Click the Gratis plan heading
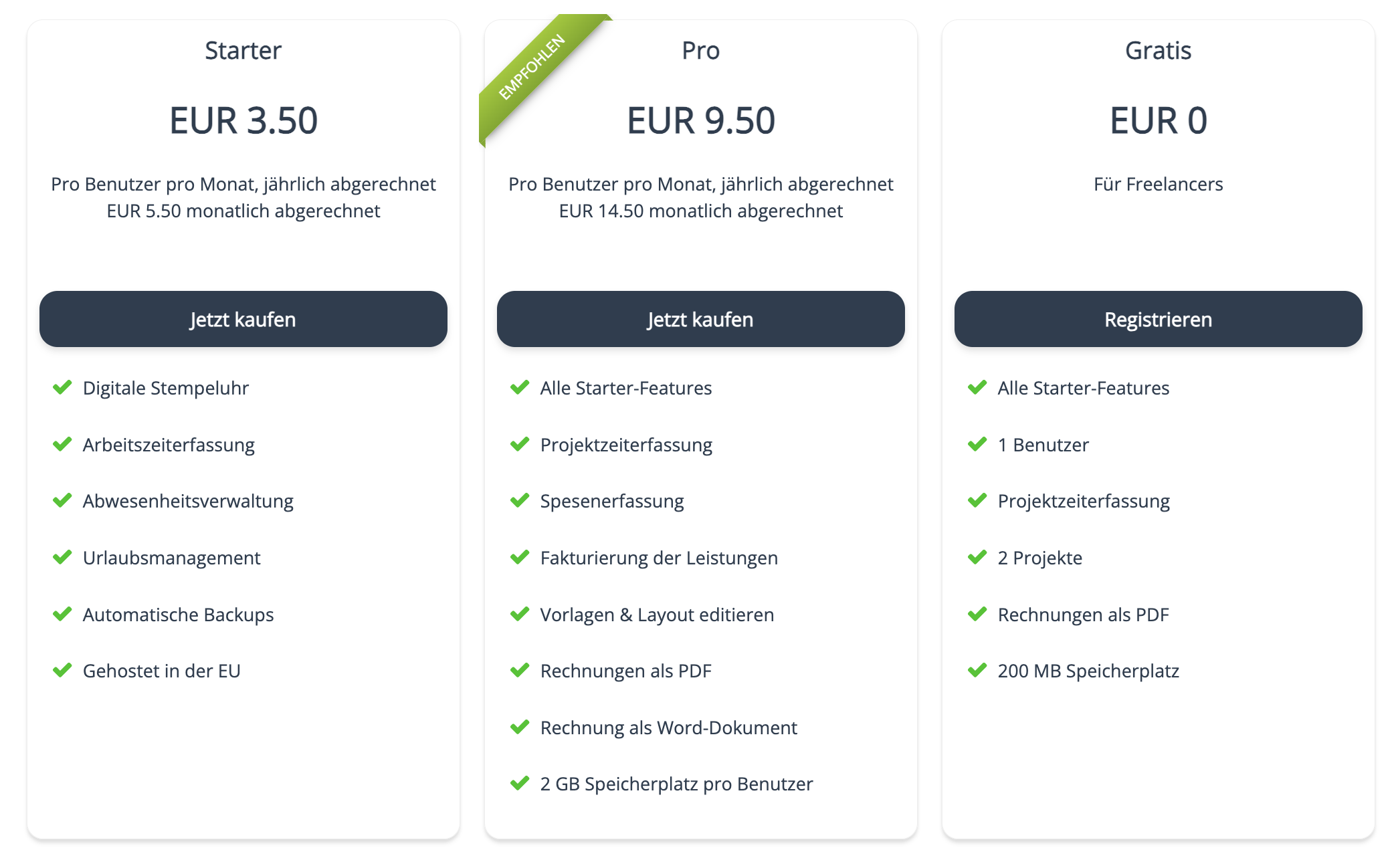Viewport: 1398px width, 868px height. pos(1158,50)
